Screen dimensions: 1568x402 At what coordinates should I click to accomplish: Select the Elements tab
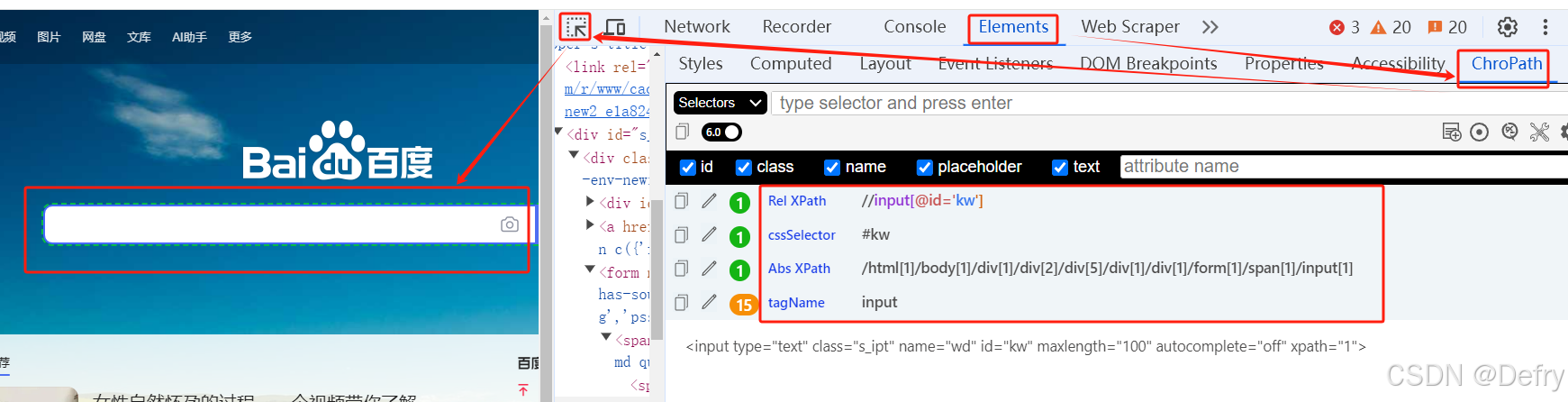(1013, 27)
